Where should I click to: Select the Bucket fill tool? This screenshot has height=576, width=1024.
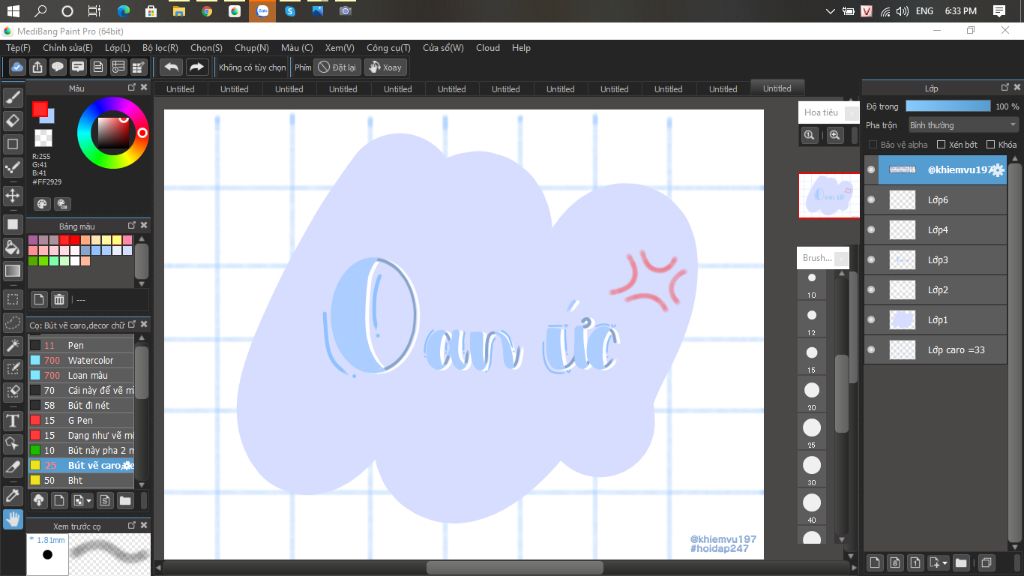coord(12,248)
